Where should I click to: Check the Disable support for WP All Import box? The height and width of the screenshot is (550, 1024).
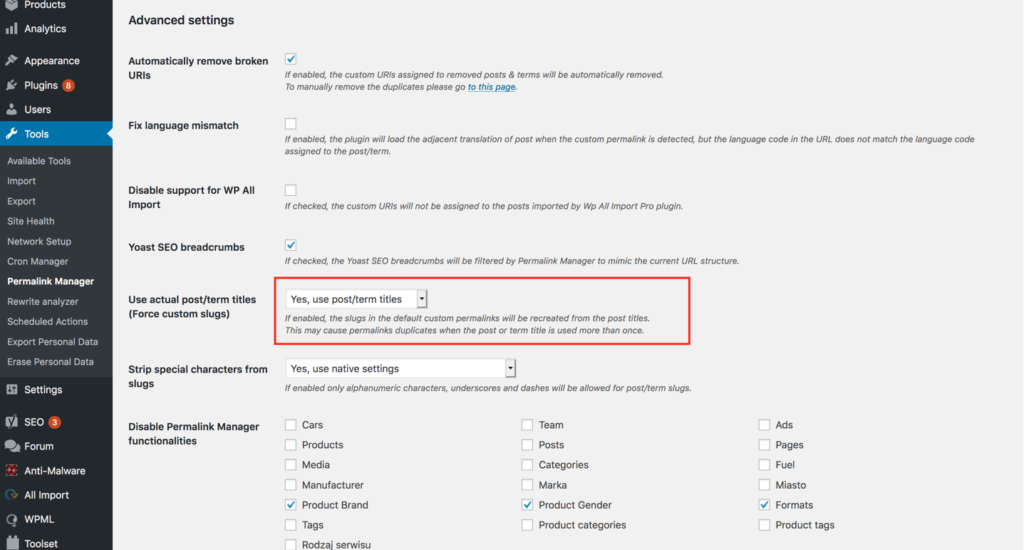291,190
